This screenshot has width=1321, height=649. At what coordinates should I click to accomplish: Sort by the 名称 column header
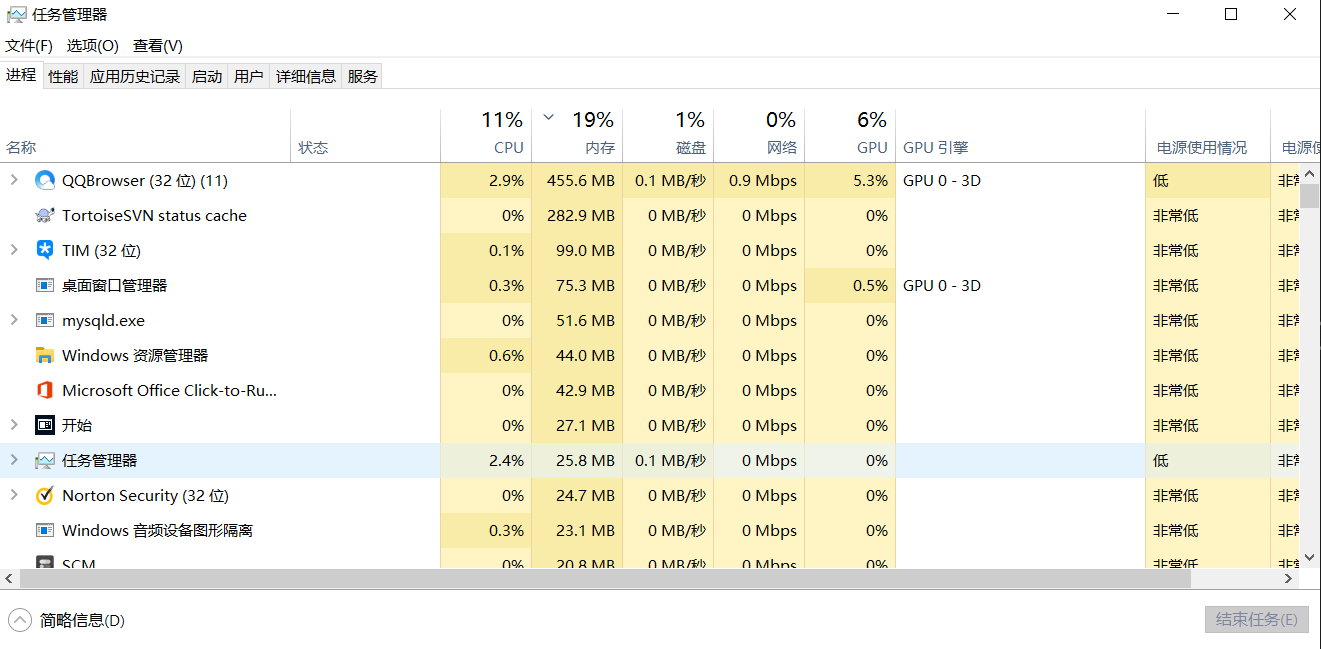click(146, 136)
